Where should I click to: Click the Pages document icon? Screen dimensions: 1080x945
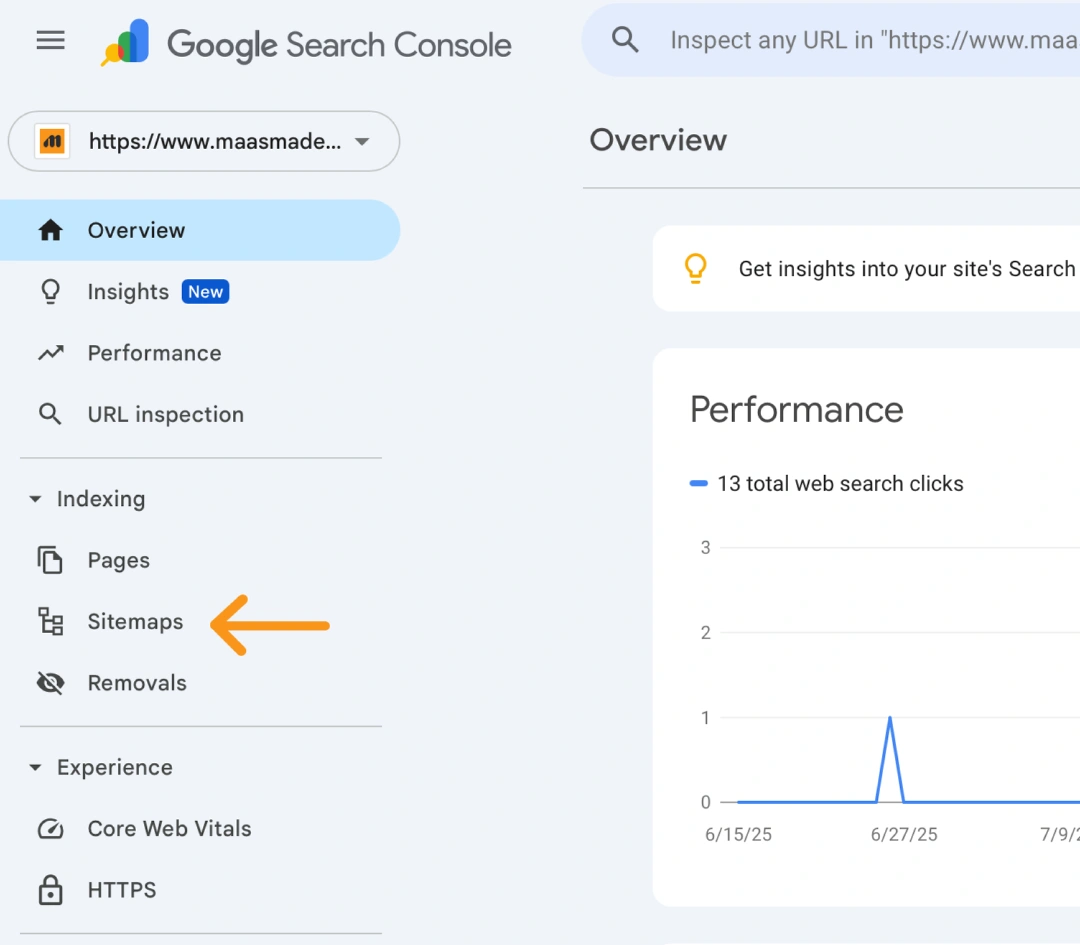coord(50,560)
